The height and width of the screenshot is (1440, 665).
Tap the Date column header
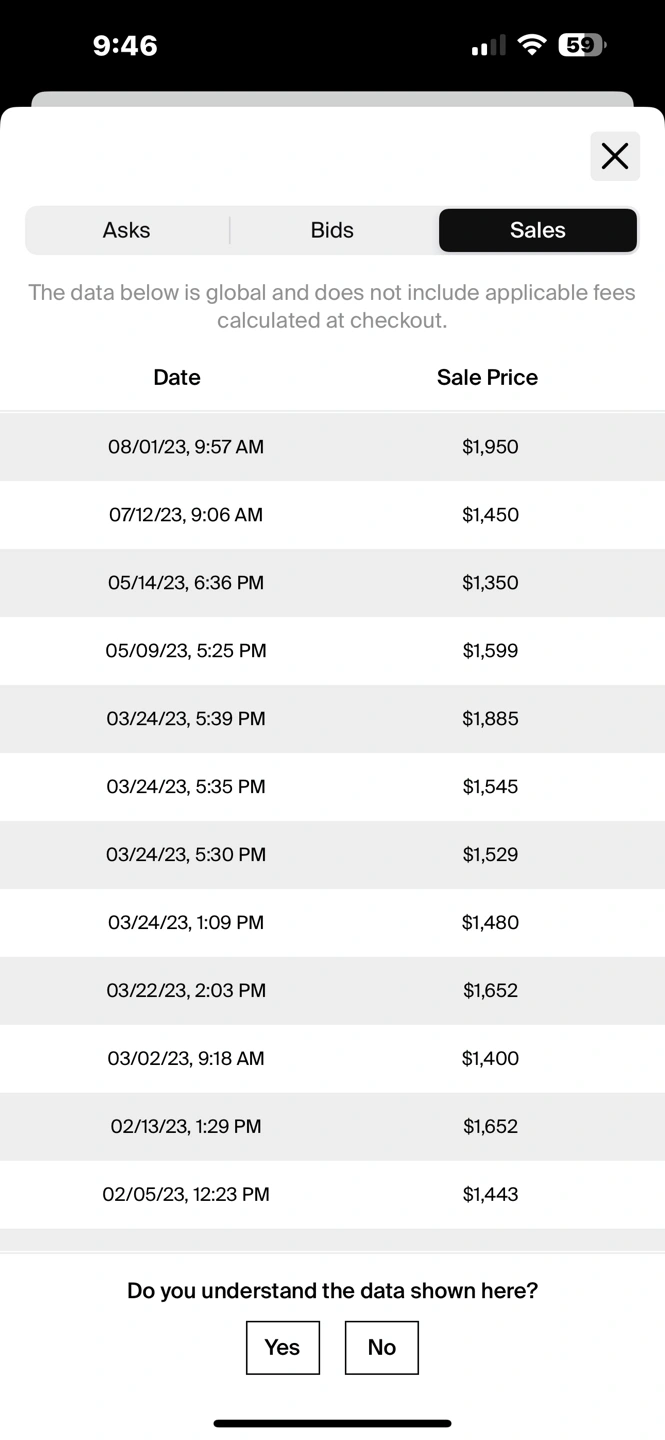click(177, 377)
